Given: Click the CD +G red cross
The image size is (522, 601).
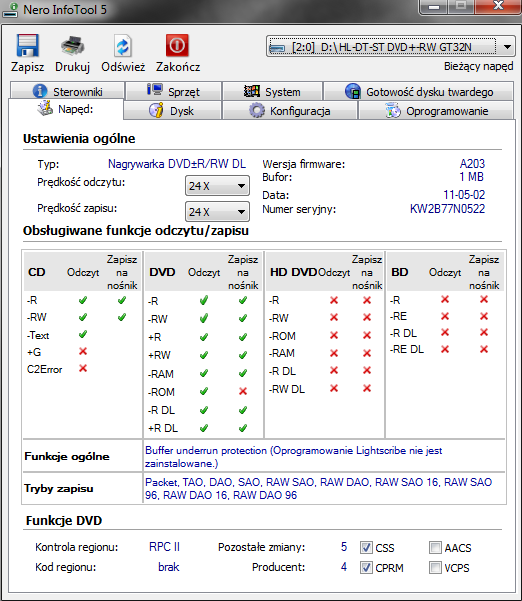Looking at the screenshot, I should (83, 351).
